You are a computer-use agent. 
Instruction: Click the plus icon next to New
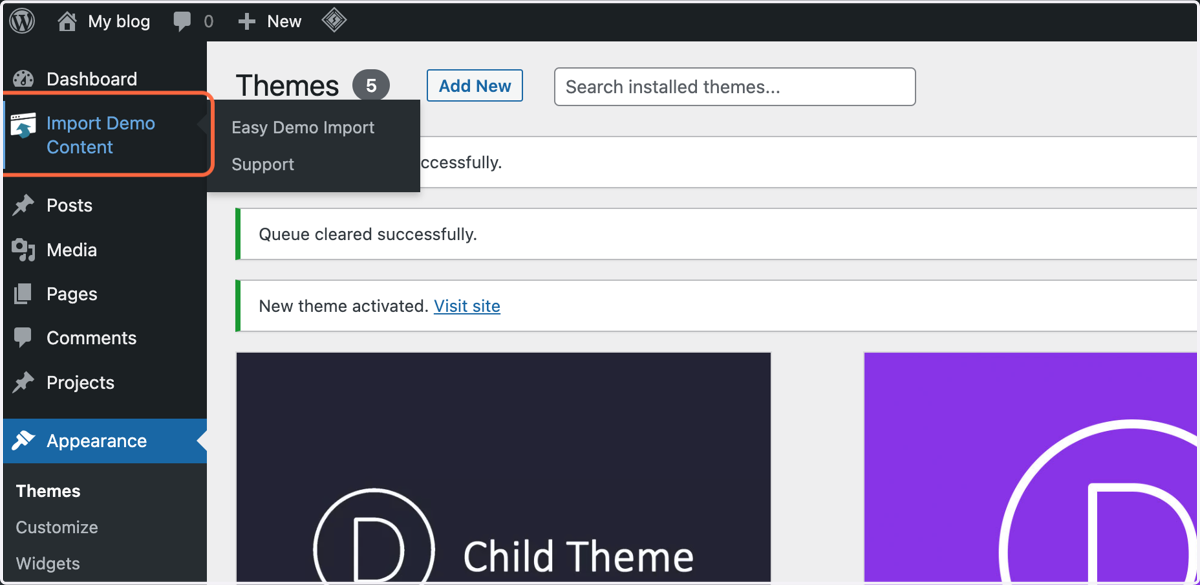point(247,21)
